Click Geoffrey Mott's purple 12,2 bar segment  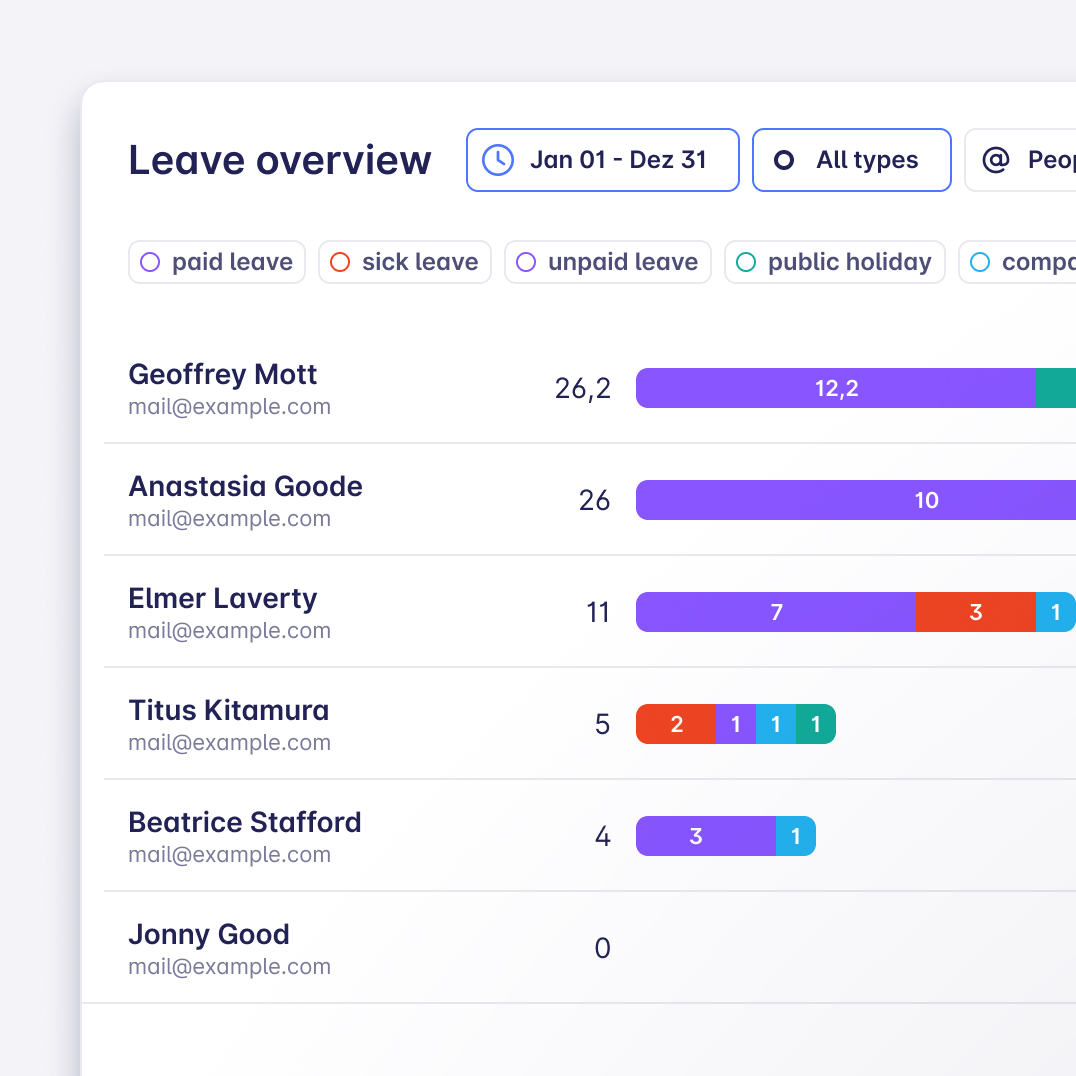(x=836, y=388)
